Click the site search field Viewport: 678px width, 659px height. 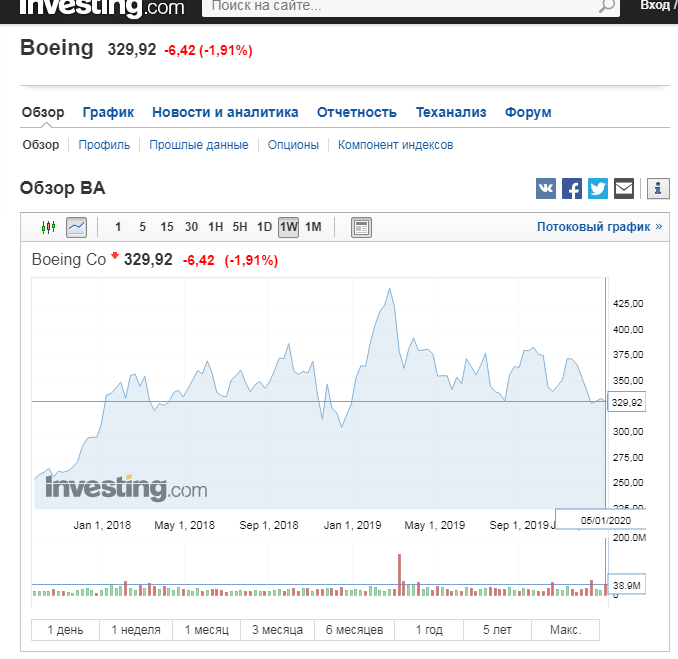coord(410,7)
